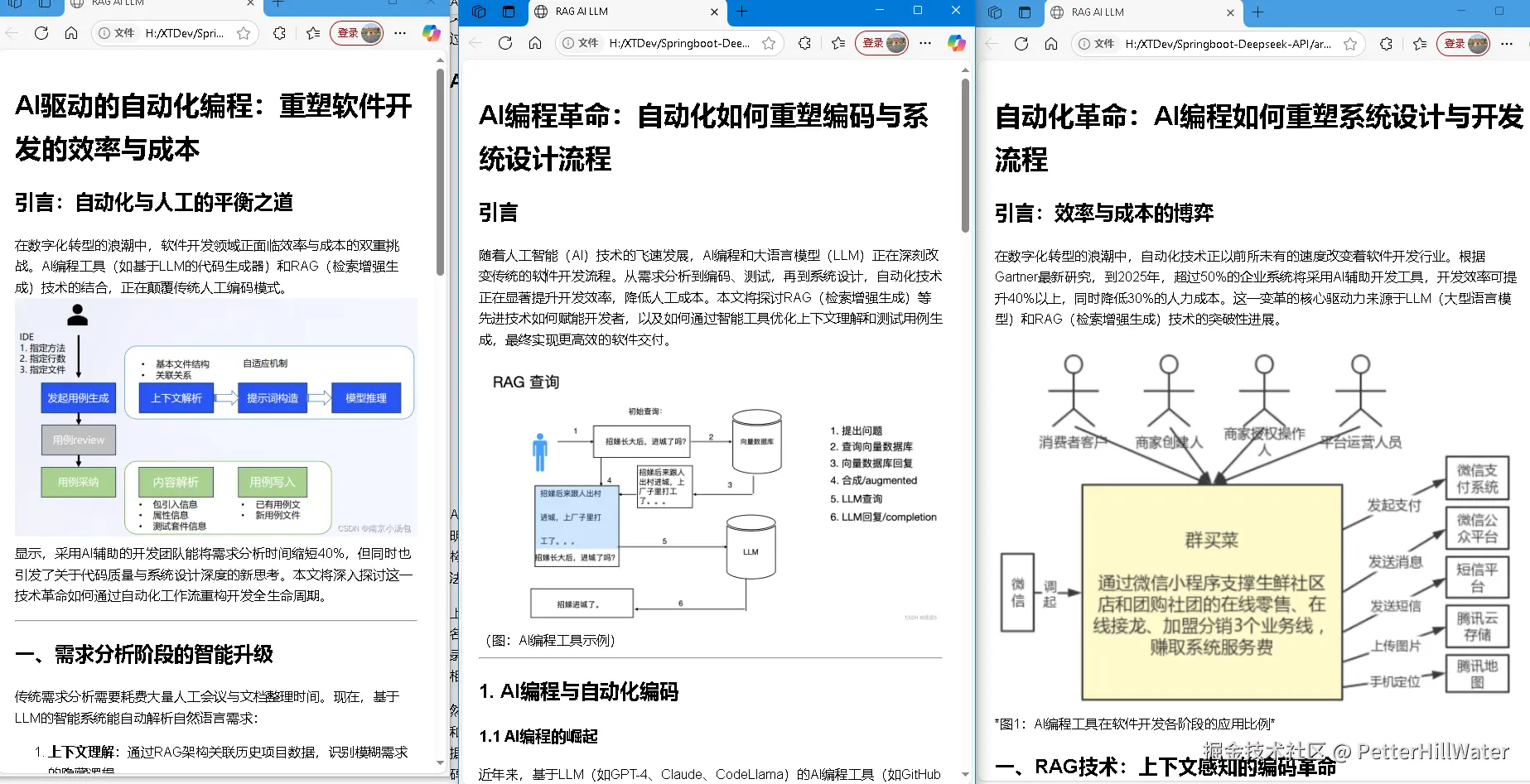Click subheading 1.1 AI编程的崛起

point(538,736)
